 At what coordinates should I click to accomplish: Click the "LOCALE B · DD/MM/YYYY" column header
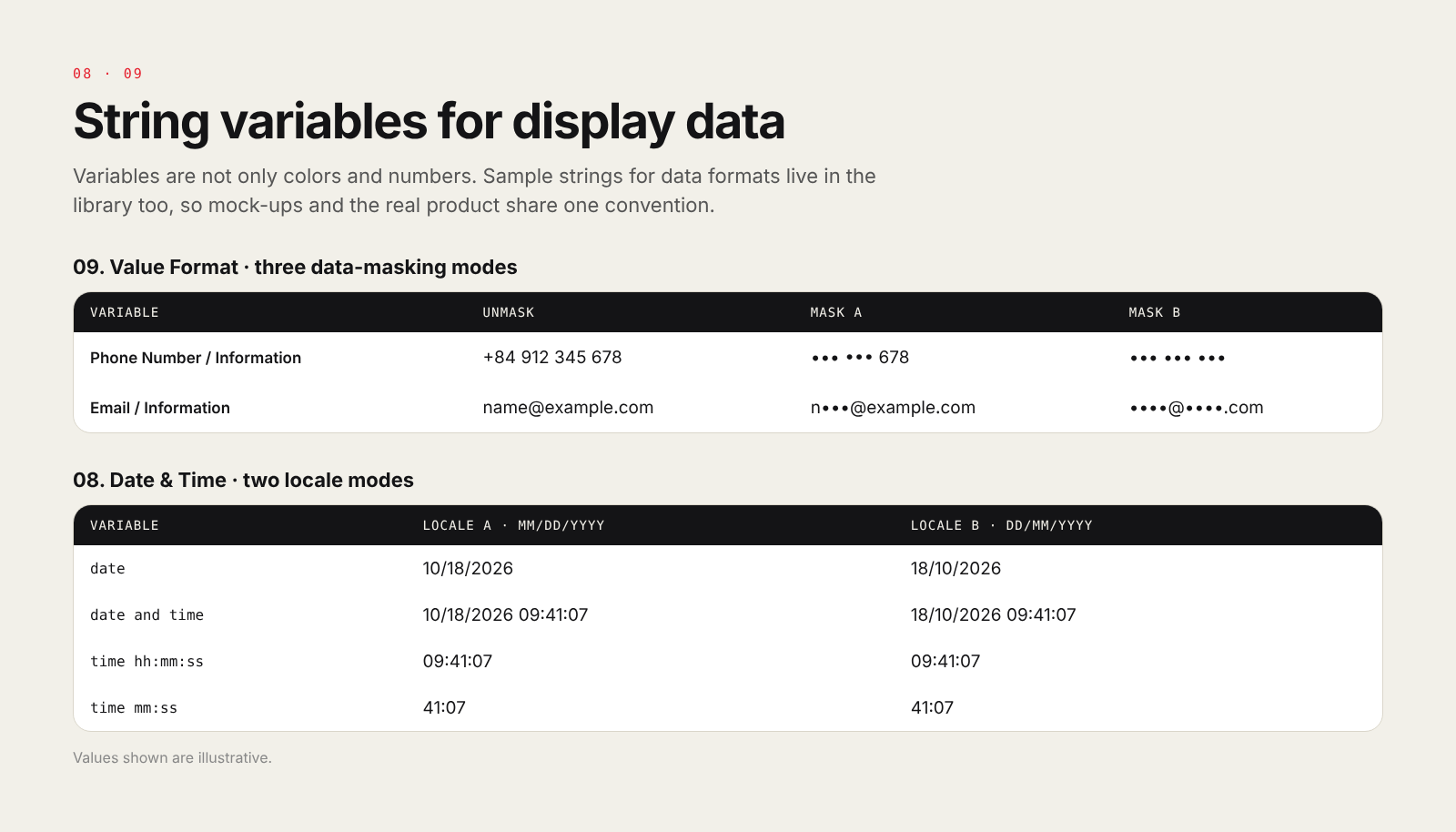[x=1002, y=525]
